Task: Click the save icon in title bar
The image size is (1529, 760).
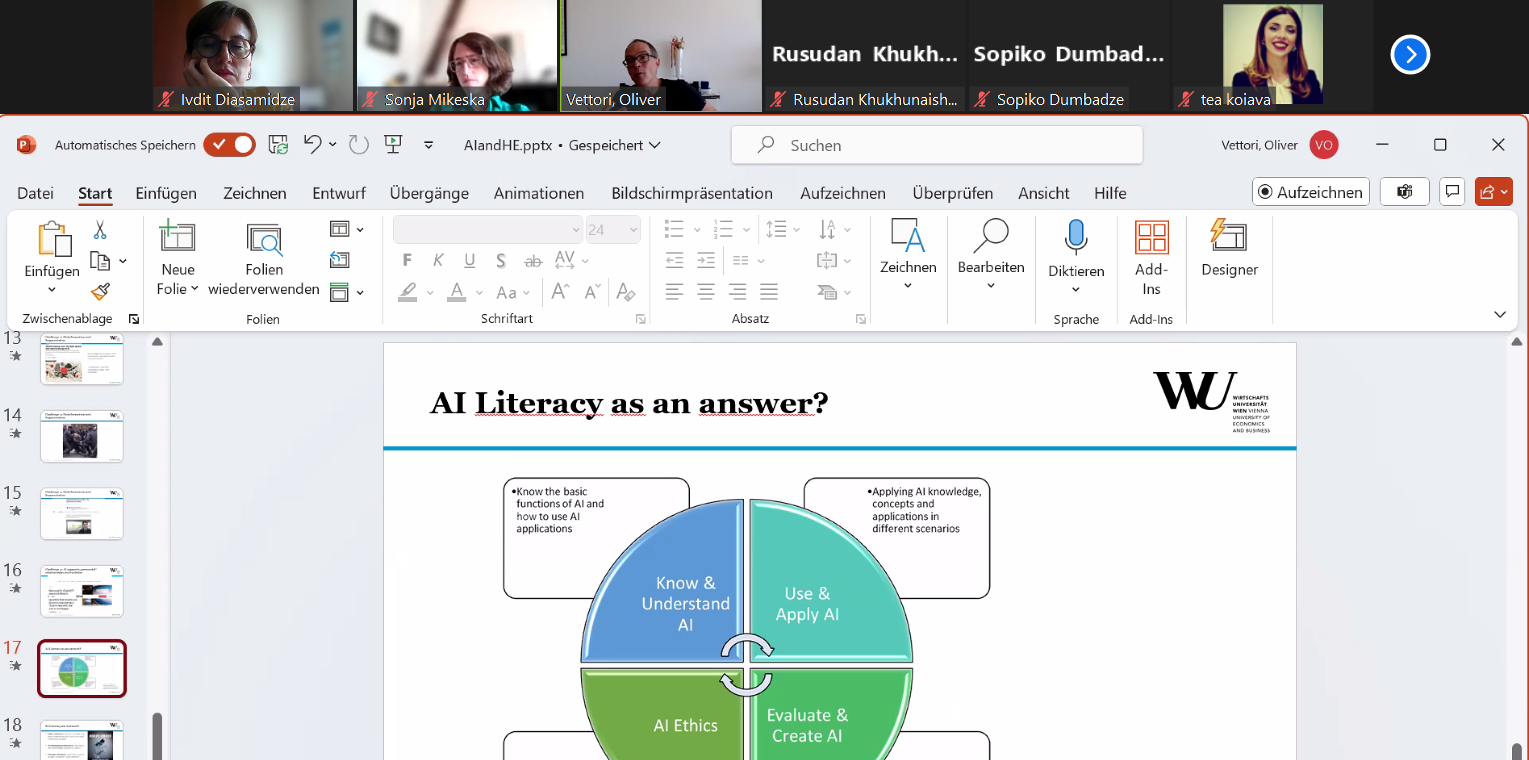Action: 279,145
